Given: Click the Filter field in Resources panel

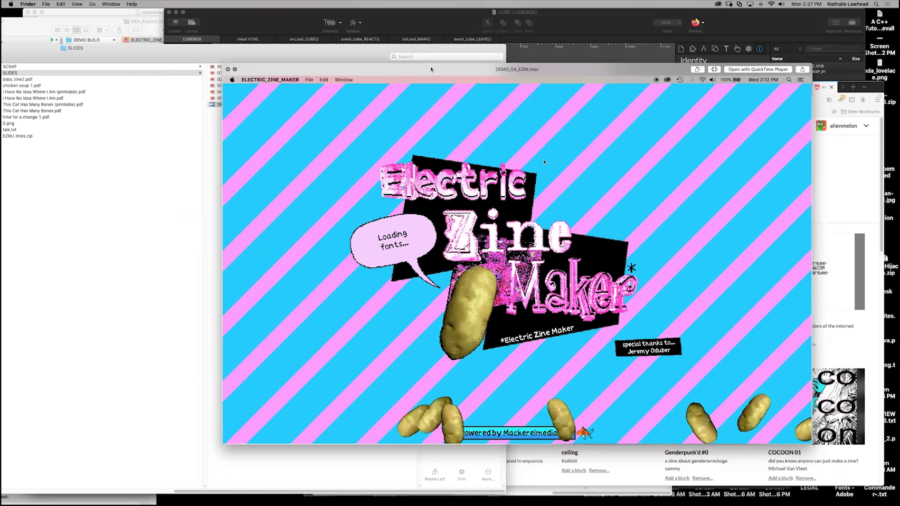Looking at the screenshot, I should click(833, 49).
